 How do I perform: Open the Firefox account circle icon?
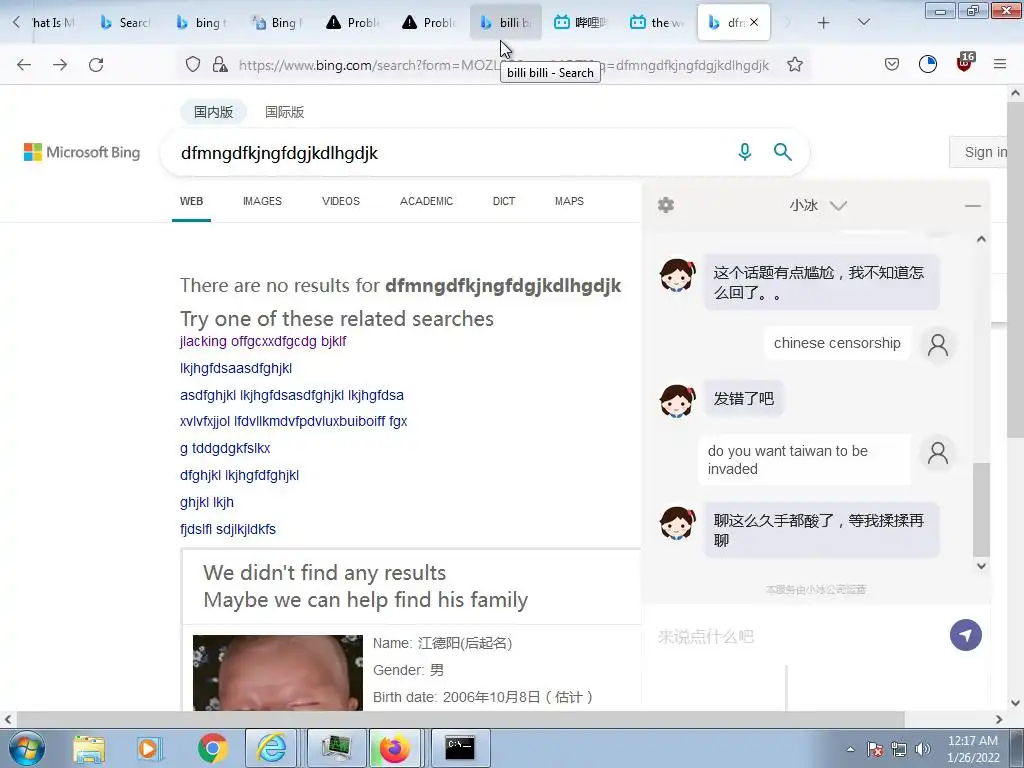pyautogui.click(x=928, y=64)
